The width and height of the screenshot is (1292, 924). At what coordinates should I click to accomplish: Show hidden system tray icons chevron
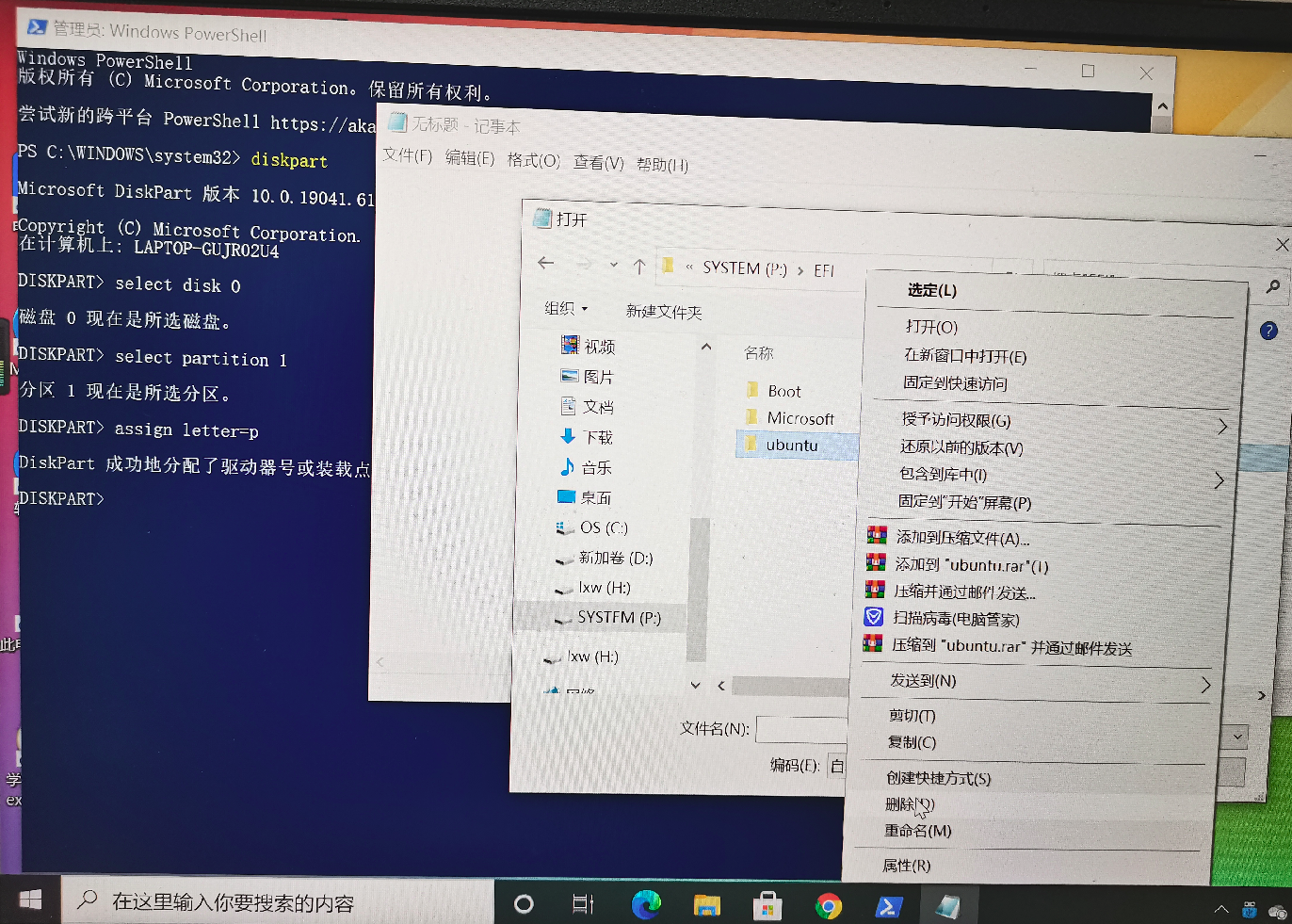click(x=1221, y=909)
